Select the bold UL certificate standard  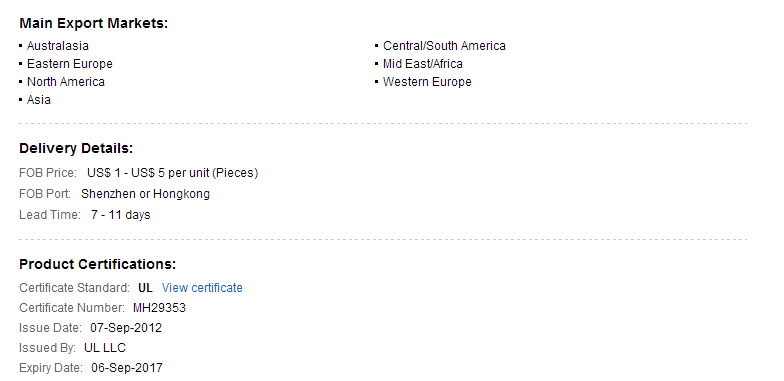point(145,288)
